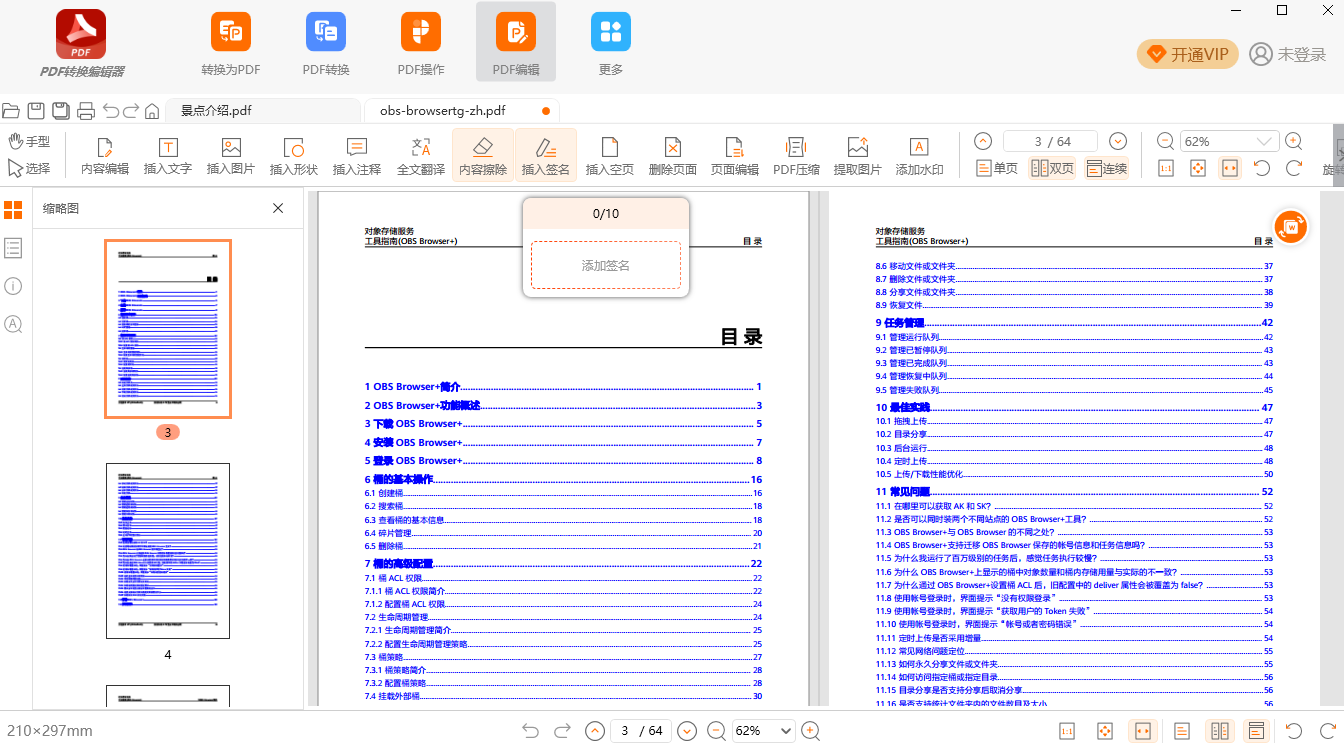
Task: Open the thumbnails panel in left sidebar
Action: coord(13,210)
